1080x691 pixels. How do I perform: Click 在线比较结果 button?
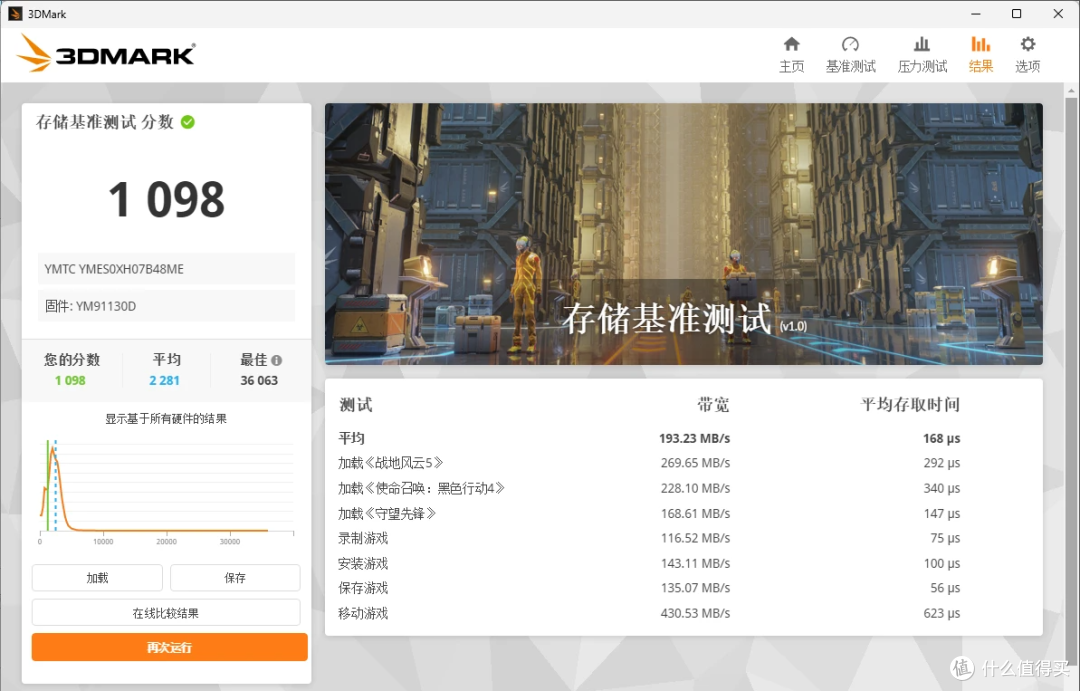(166, 612)
